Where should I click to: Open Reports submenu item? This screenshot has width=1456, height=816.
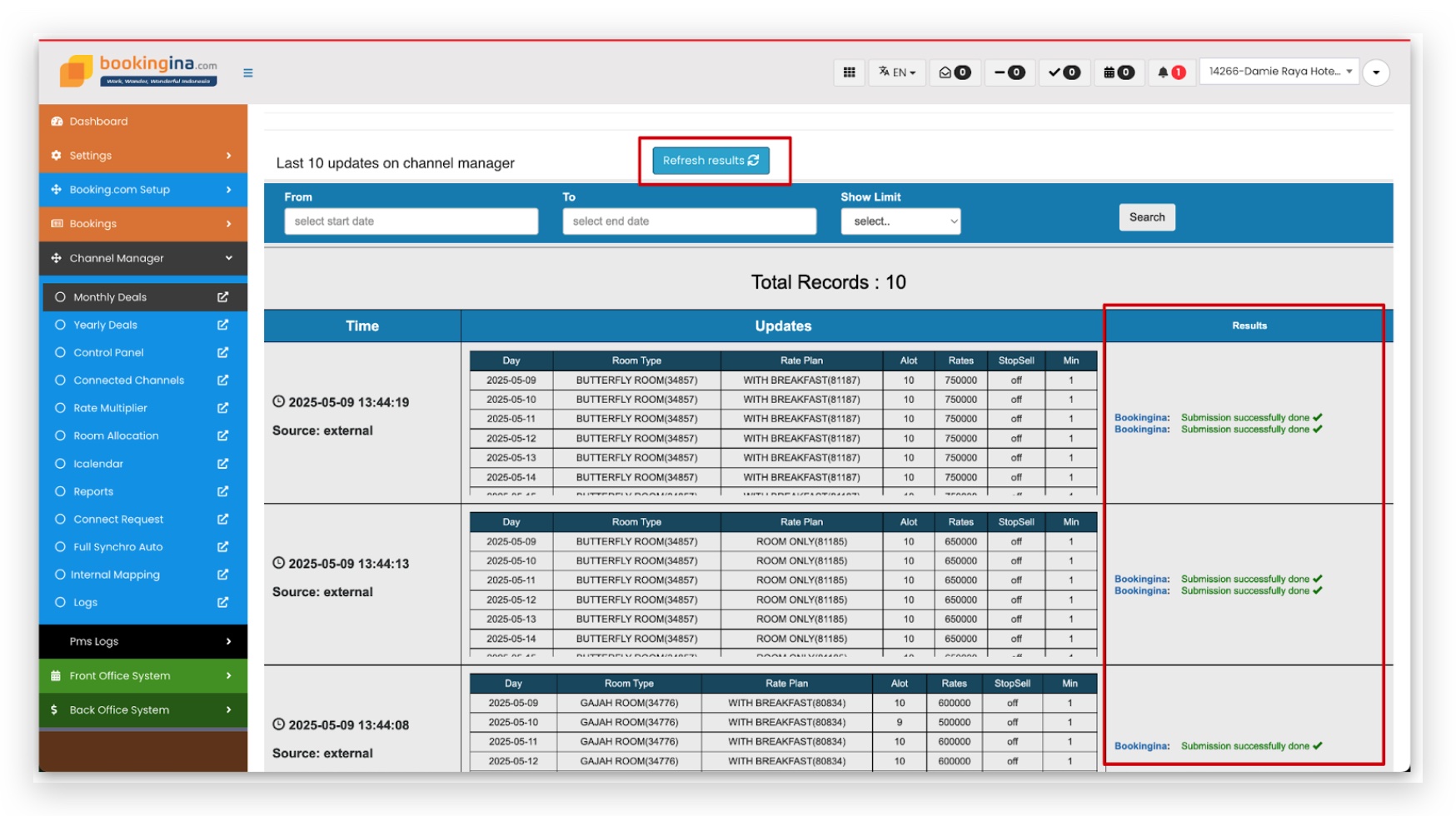[x=93, y=491]
